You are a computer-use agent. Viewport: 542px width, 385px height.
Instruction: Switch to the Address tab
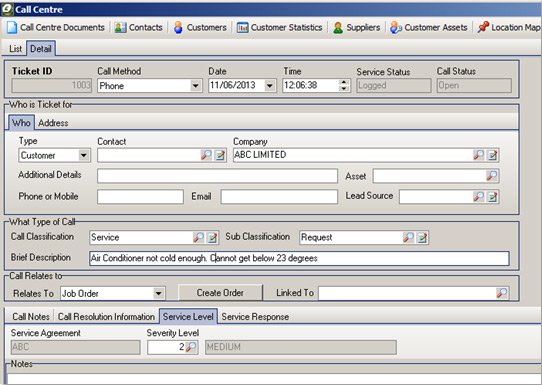point(53,123)
